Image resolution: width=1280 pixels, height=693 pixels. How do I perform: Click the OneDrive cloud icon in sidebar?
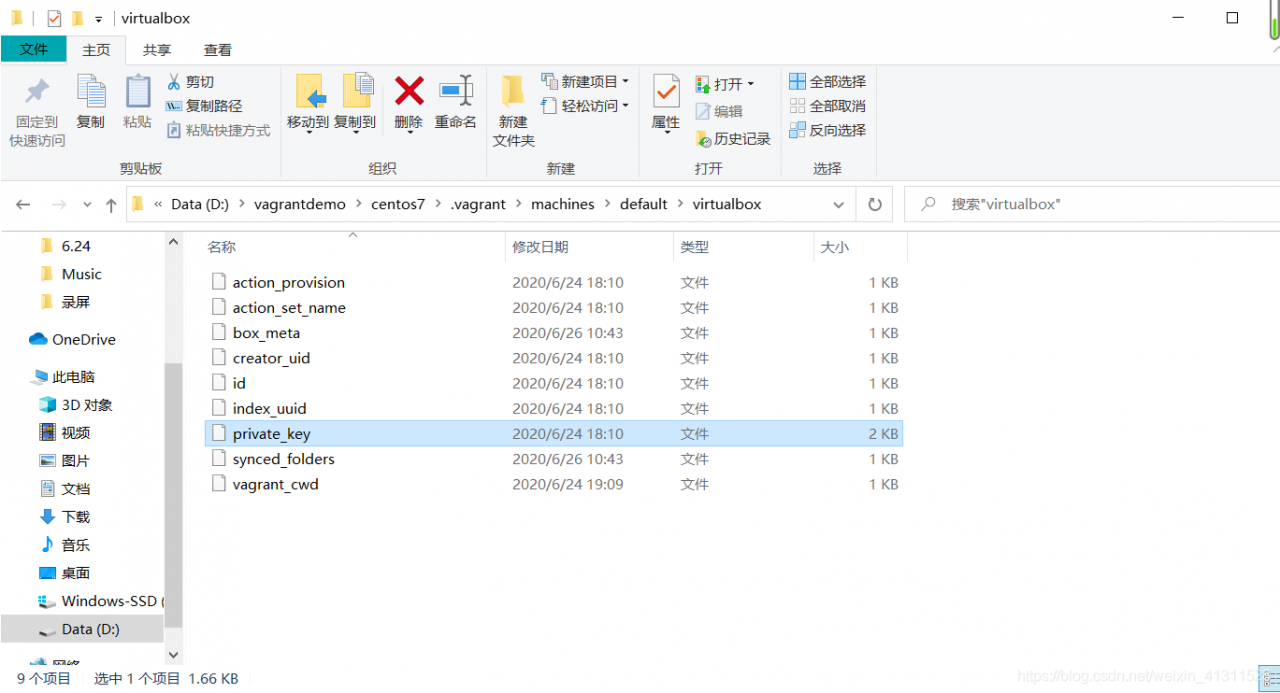[39, 339]
